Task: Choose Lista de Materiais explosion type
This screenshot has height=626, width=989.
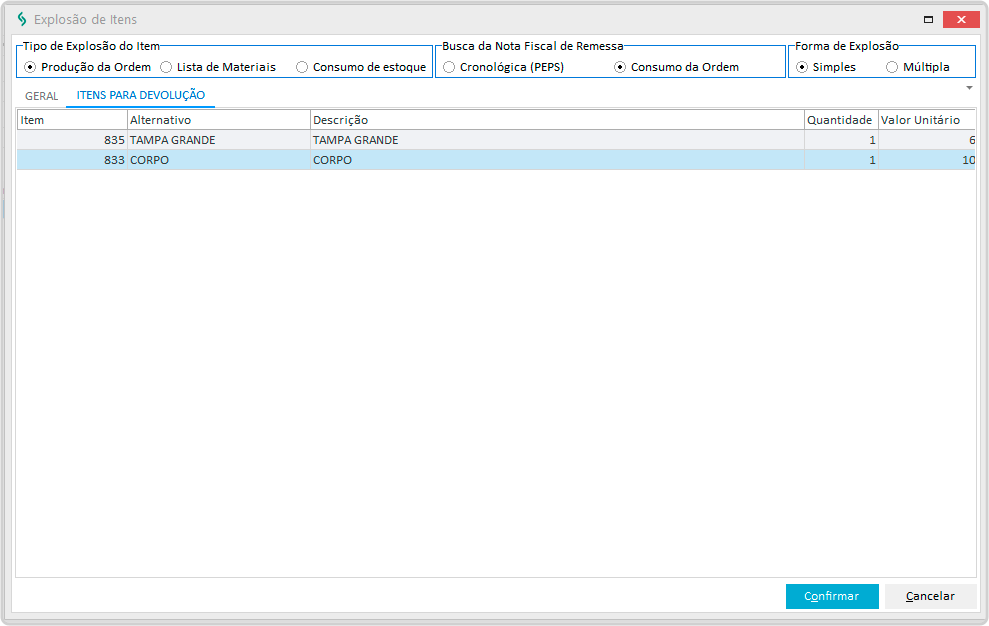Action: click(166, 67)
